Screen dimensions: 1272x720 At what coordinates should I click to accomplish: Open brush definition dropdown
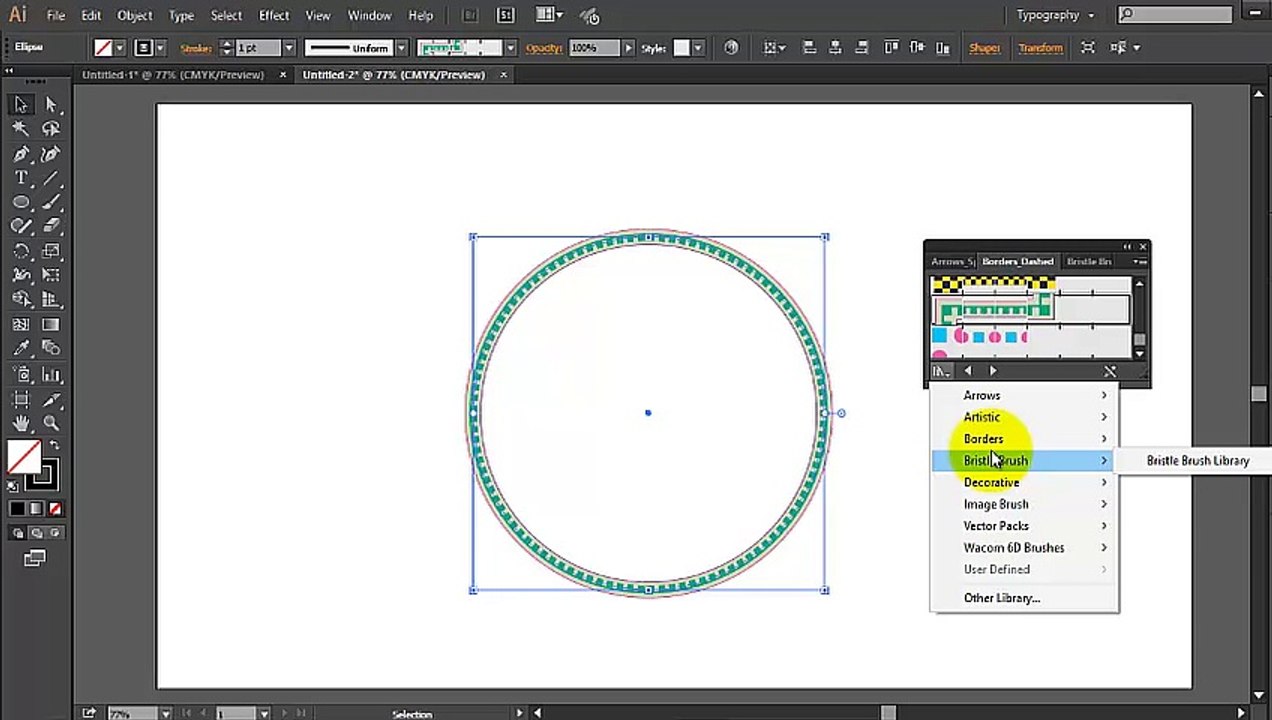[510, 48]
